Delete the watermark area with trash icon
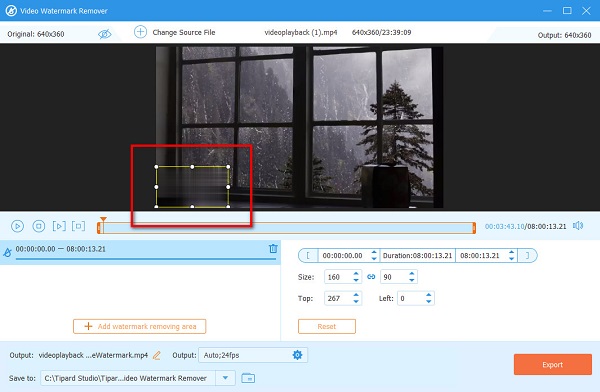The image size is (600, 392). click(273, 248)
